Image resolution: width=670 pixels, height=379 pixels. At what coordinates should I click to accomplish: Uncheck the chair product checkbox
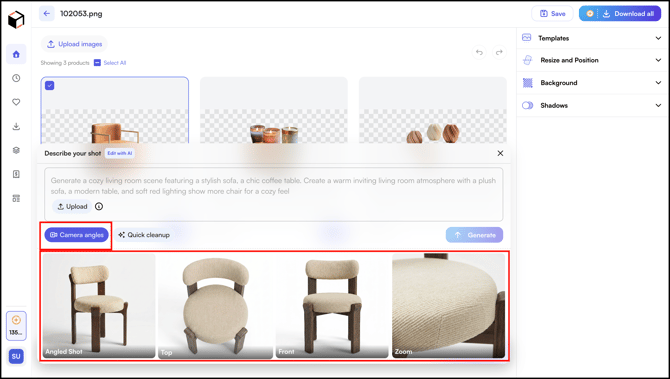[x=50, y=85]
